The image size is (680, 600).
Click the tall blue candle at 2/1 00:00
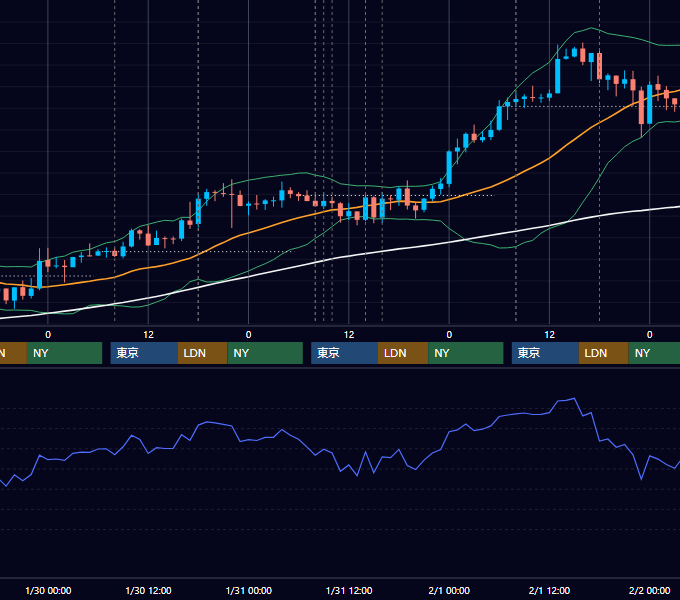click(x=449, y=167)
